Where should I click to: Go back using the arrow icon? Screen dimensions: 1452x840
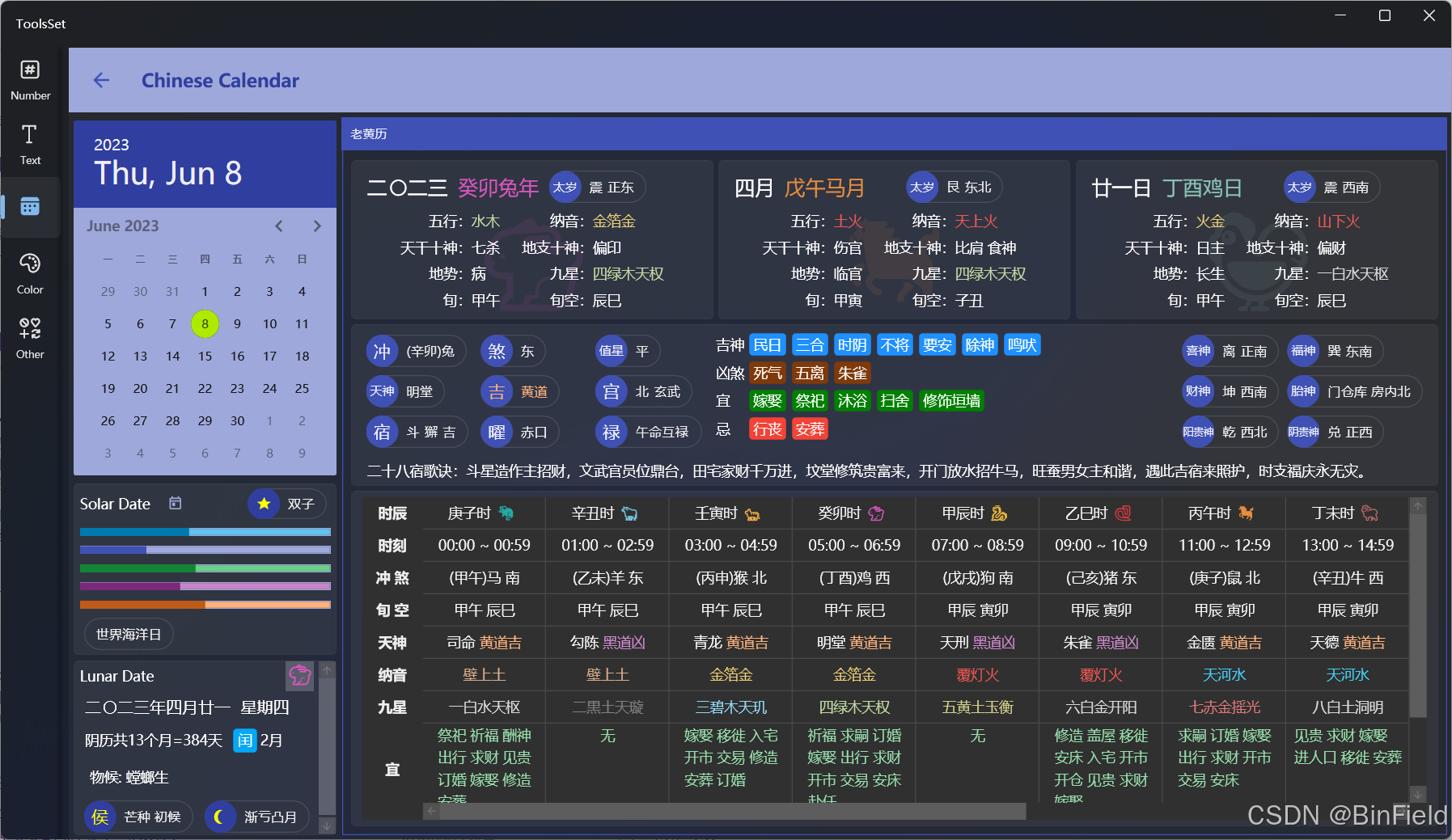coord(101,80)
